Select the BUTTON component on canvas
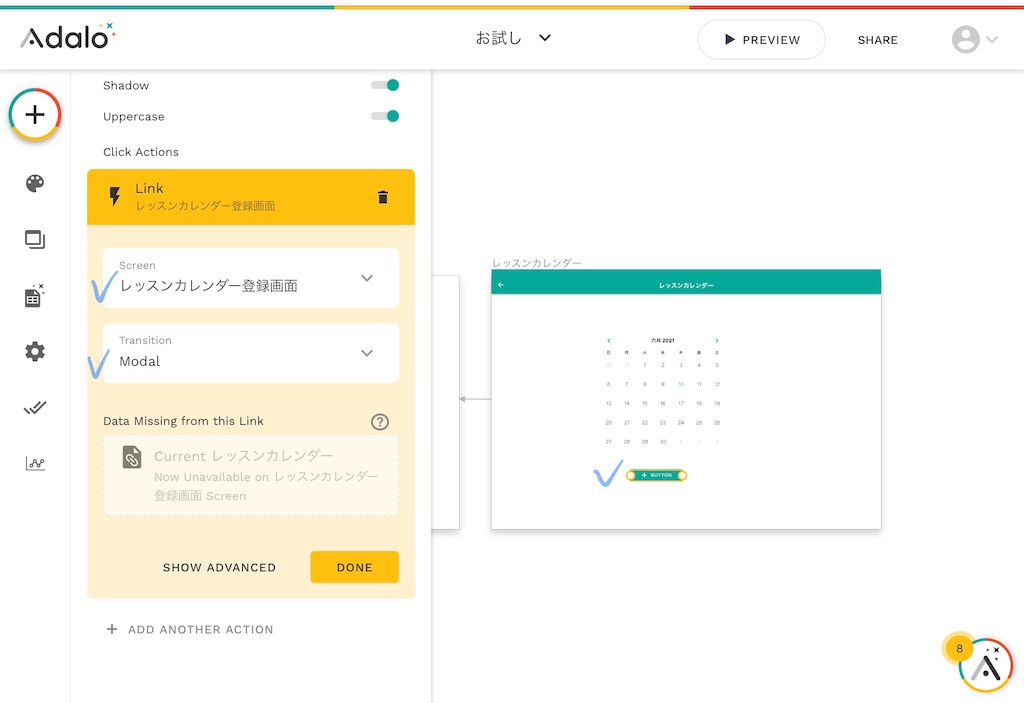Screen dimensions: 1024x703 (656, 475)
